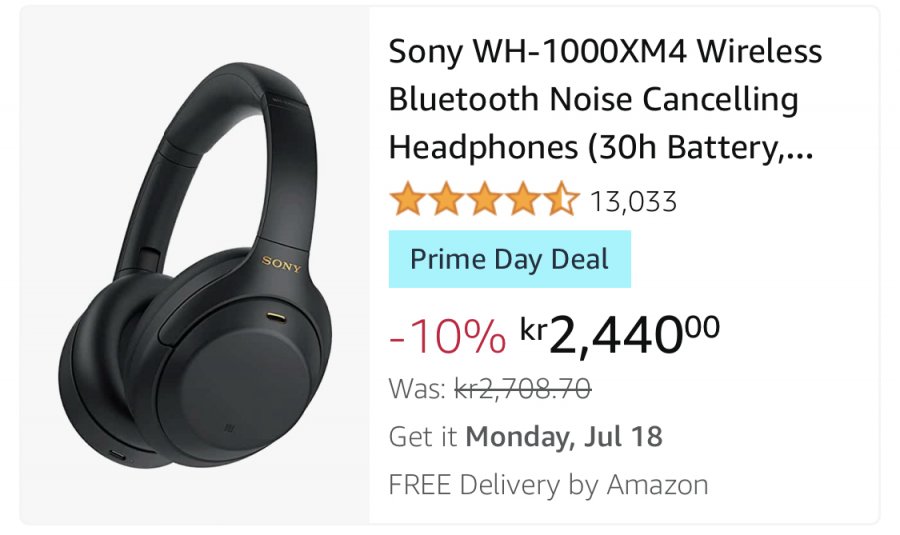Click the kr2,440 current price
This screenshot has height=535, width=900.
tap(619, 335)
